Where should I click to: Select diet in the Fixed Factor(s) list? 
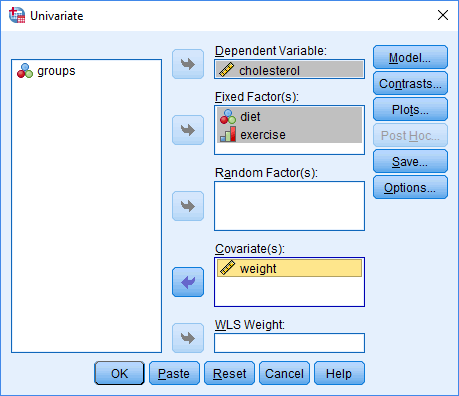coord(289,116)
